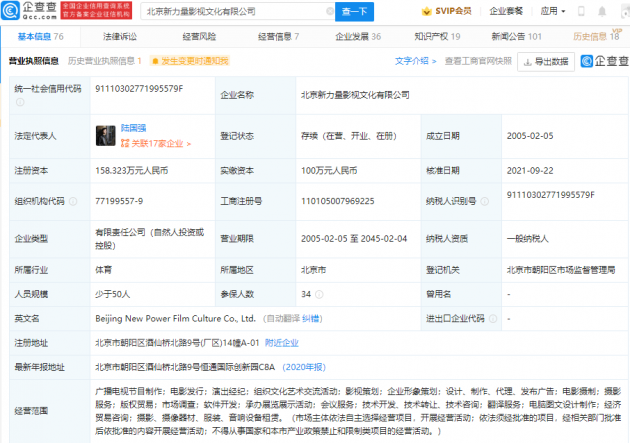Select industry value 体育

tap(104, 270)
